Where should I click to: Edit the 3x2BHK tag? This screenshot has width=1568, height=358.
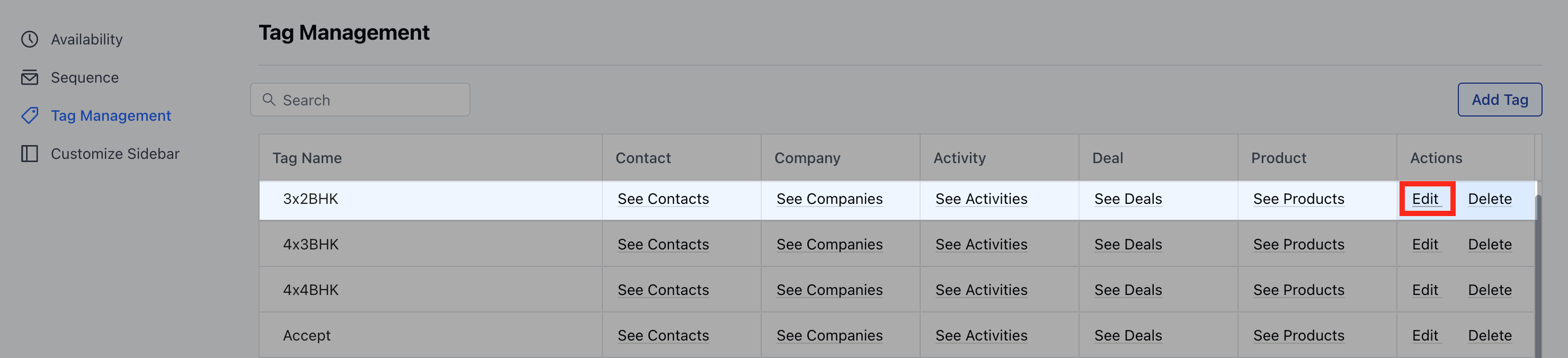pyautogui.click(x=1425, y=199)
